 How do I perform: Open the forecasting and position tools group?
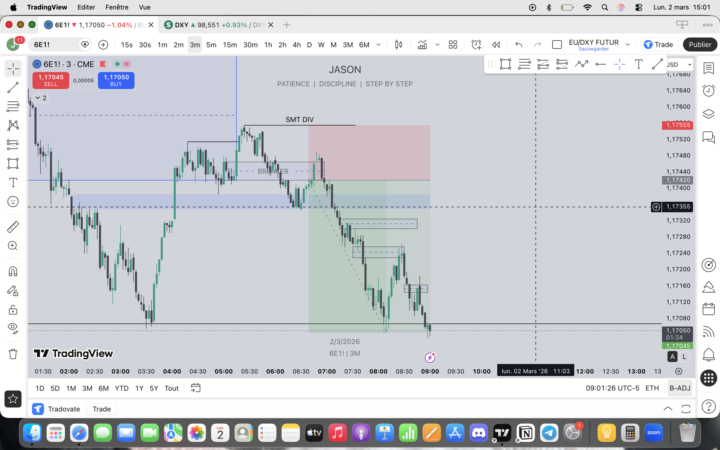[13, 144]
